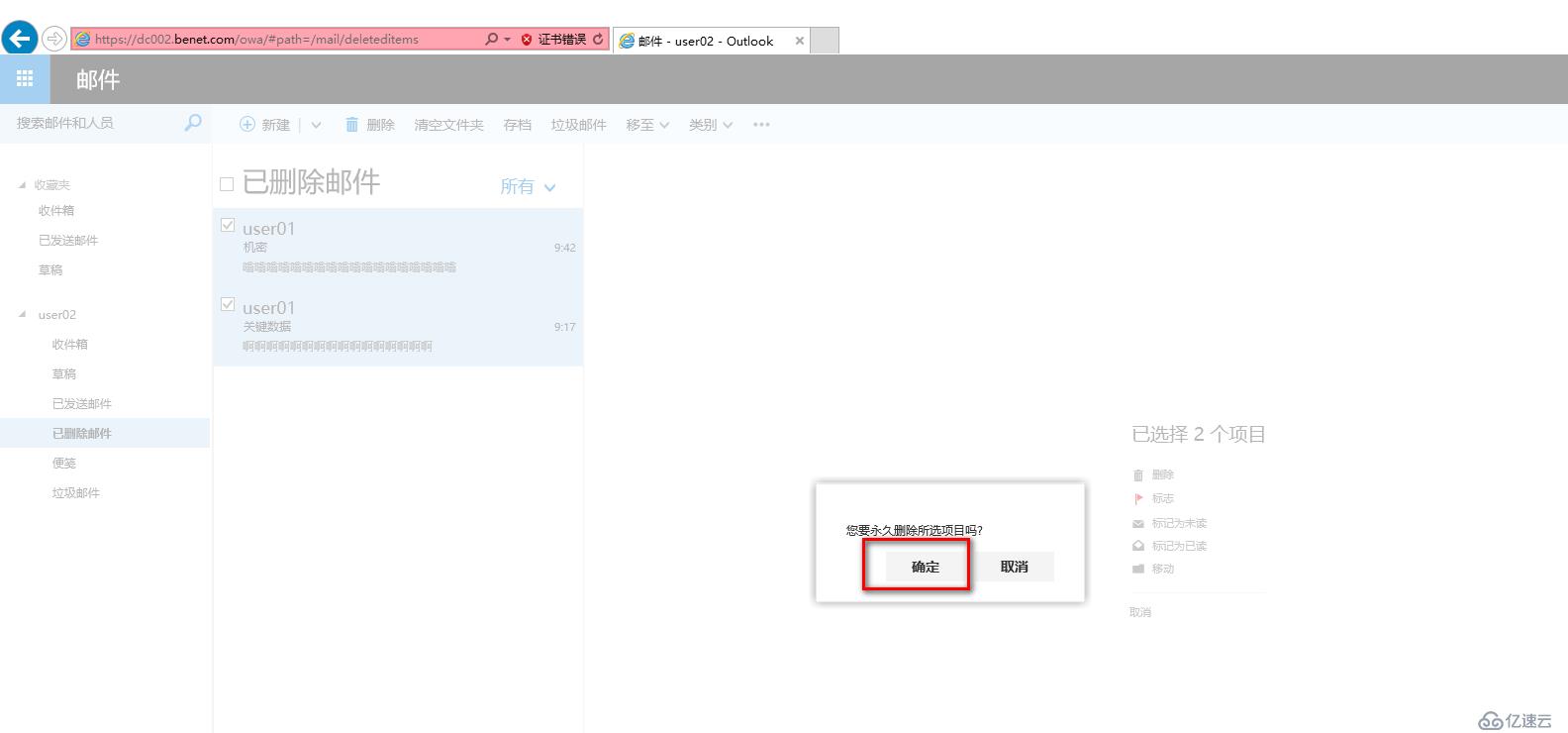Select 收件箱 under 收藏夹

click(x=56, y=211)
